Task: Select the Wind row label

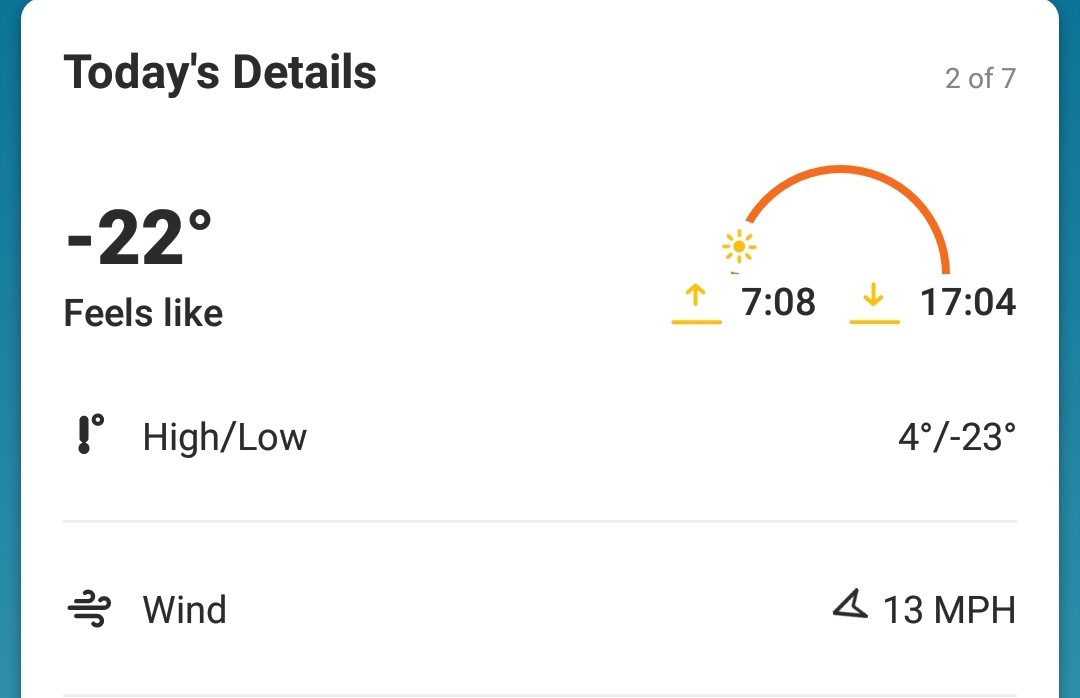Action: tap(185, 610)
